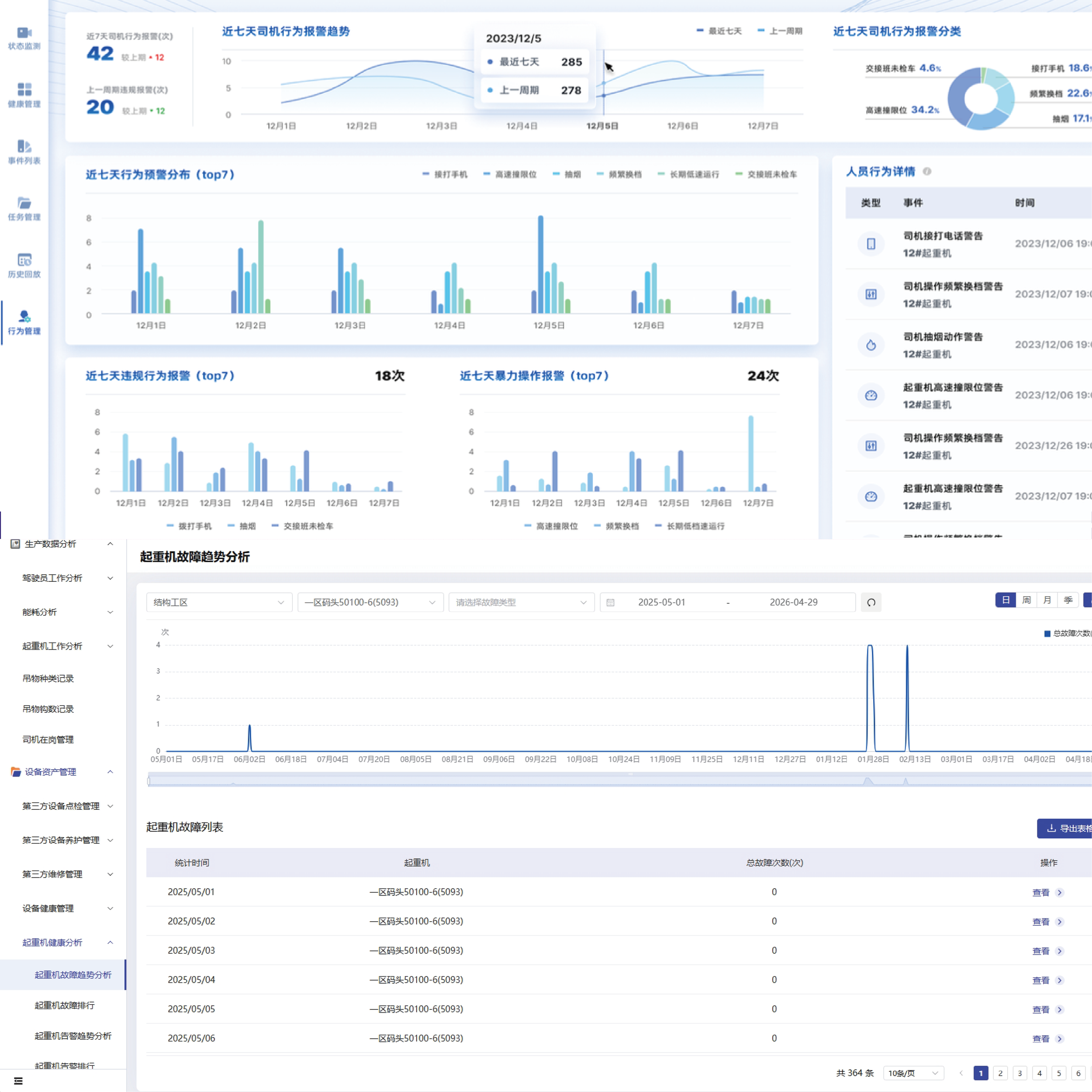
Task: Toggle 频繁换档 legend in 预警分布 chart
Action: tap(619, 174)
